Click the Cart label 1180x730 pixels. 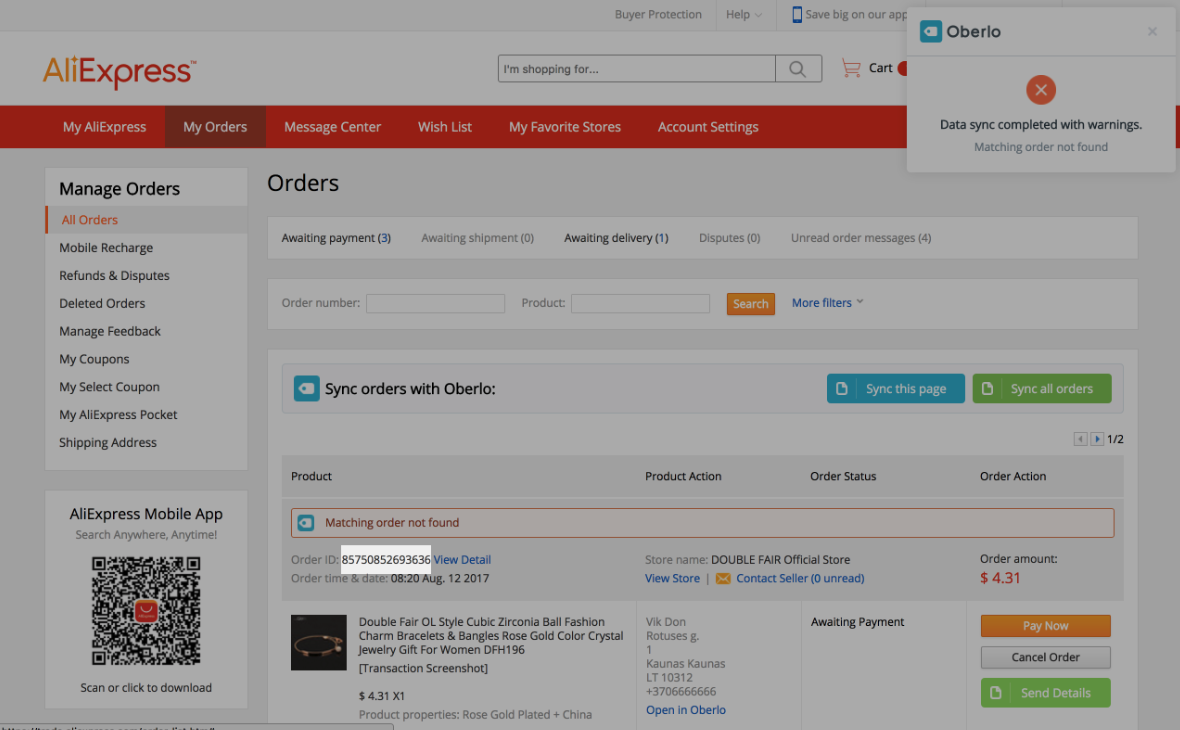coord(880,68)
